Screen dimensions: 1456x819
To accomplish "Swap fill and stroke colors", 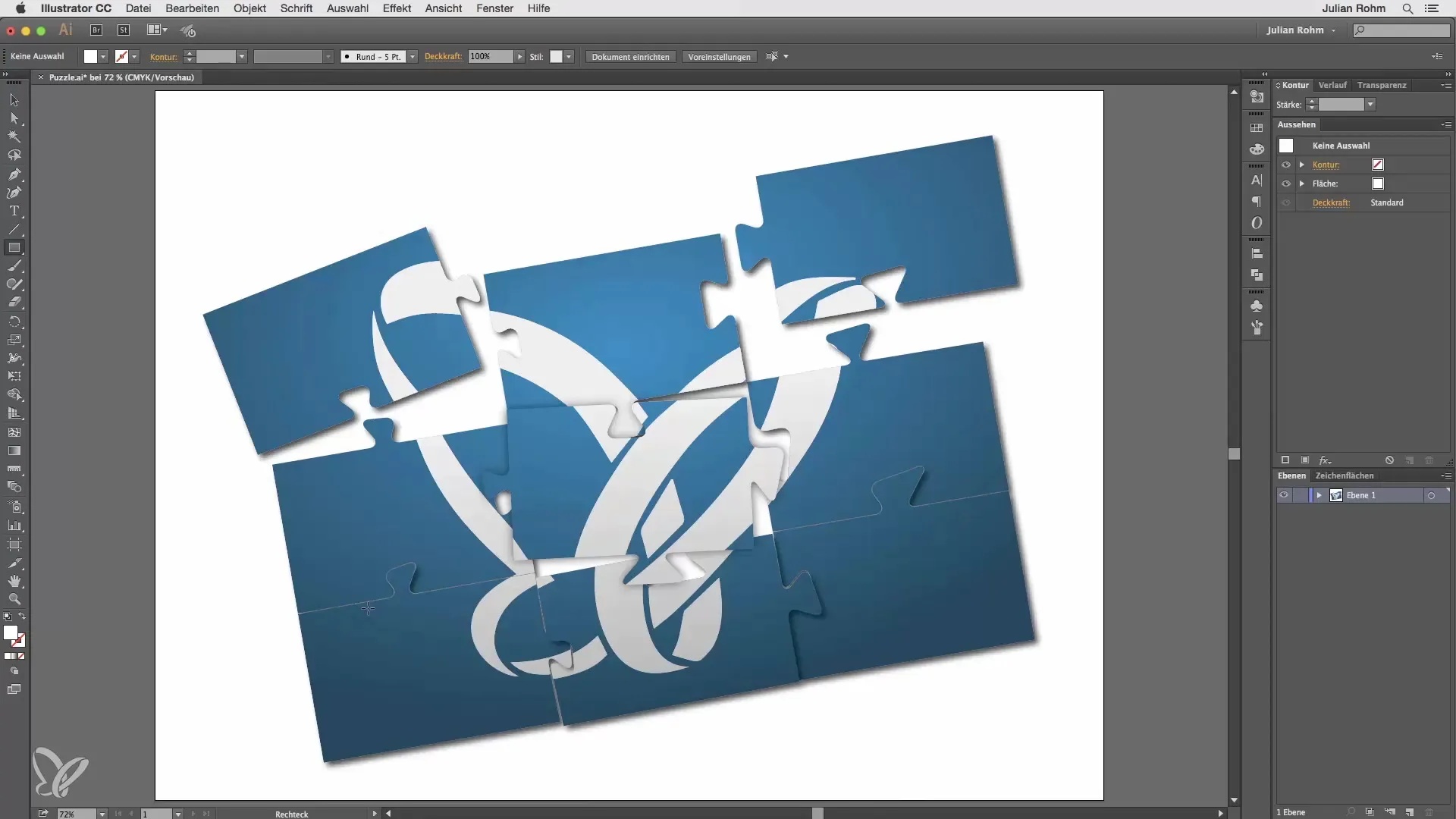I will 22,617.
